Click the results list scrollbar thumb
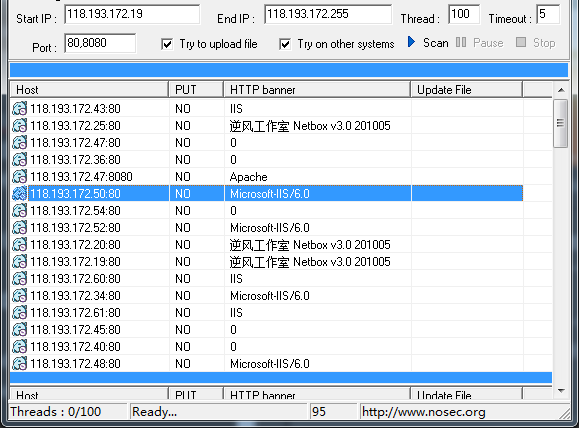The image size is (579, 428). [x=561, y=123]
